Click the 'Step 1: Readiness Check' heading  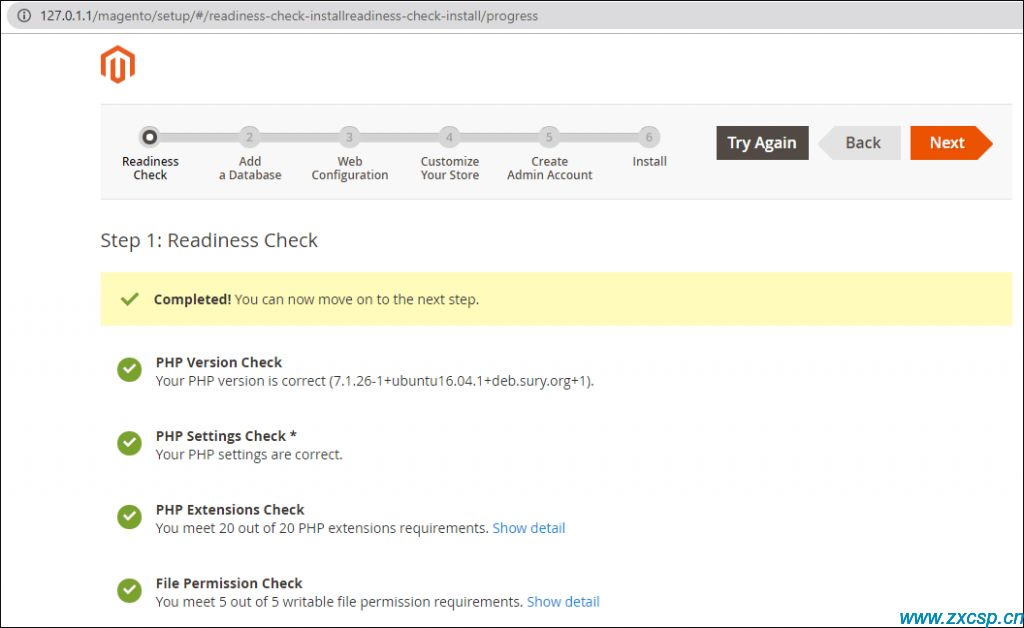point(209,240)
